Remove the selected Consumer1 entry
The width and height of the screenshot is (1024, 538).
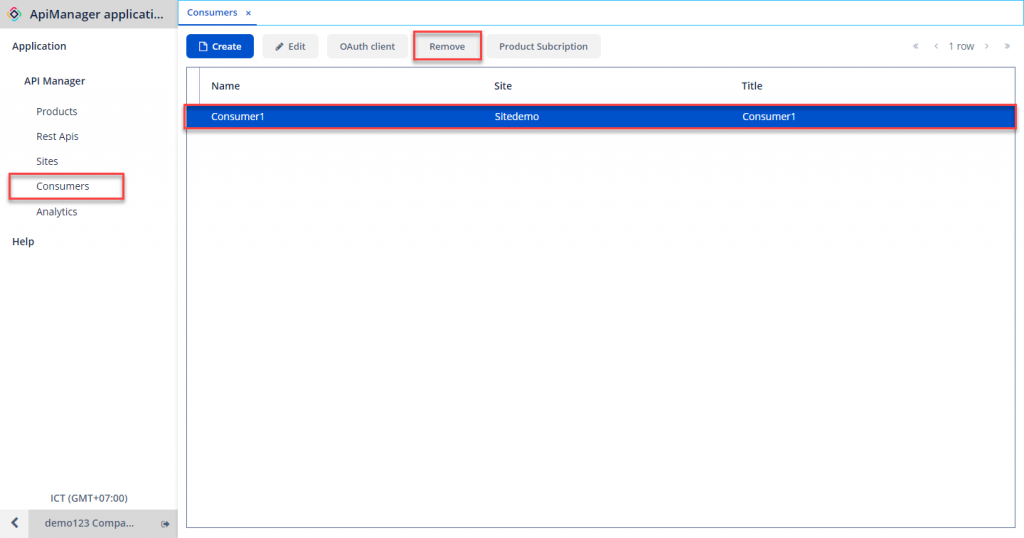[x=447, y=46]
